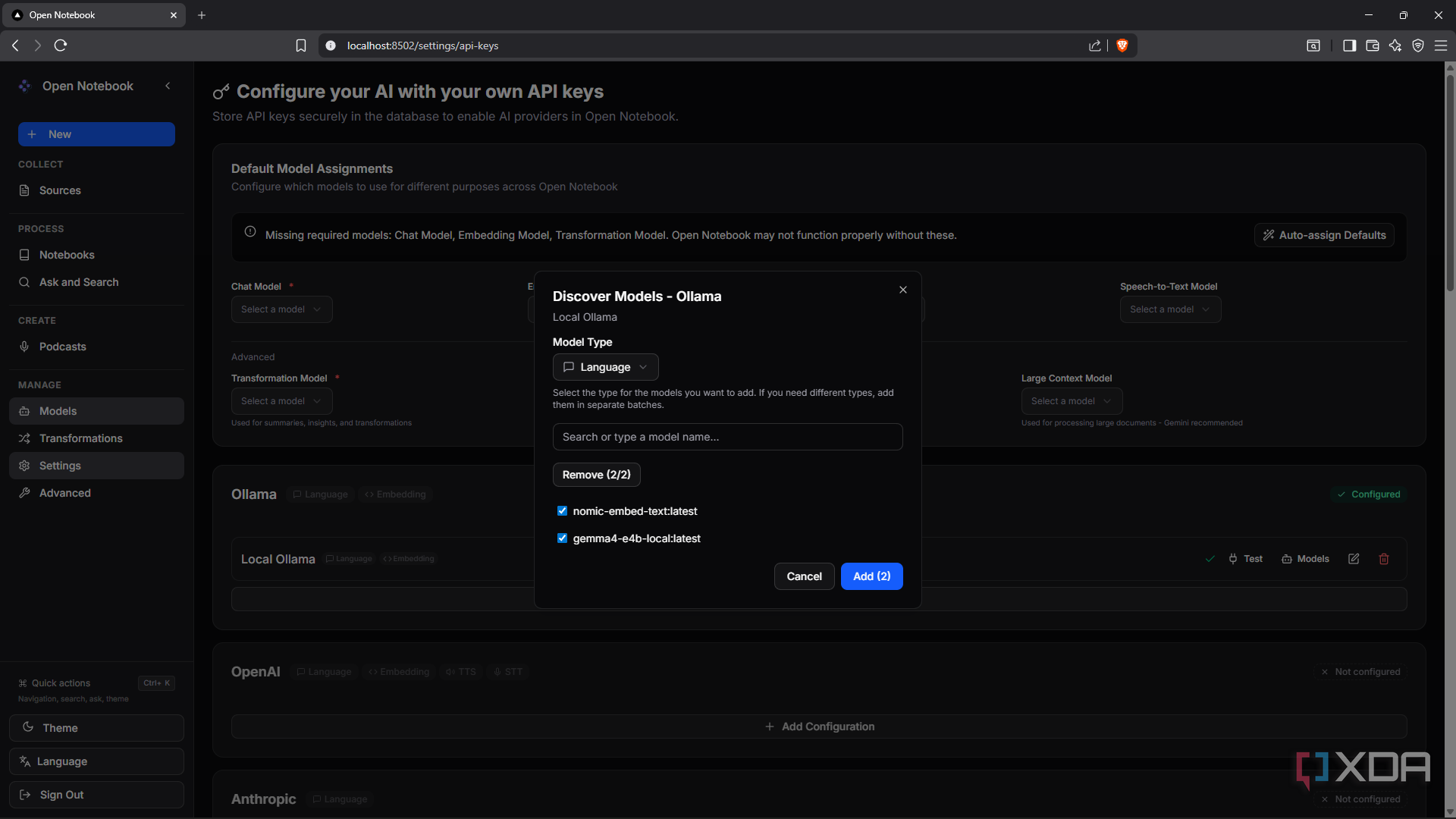This screenshot has height=819, width=1456.
Task: Click the tab search icon
Action: (x=1313, y=45)
